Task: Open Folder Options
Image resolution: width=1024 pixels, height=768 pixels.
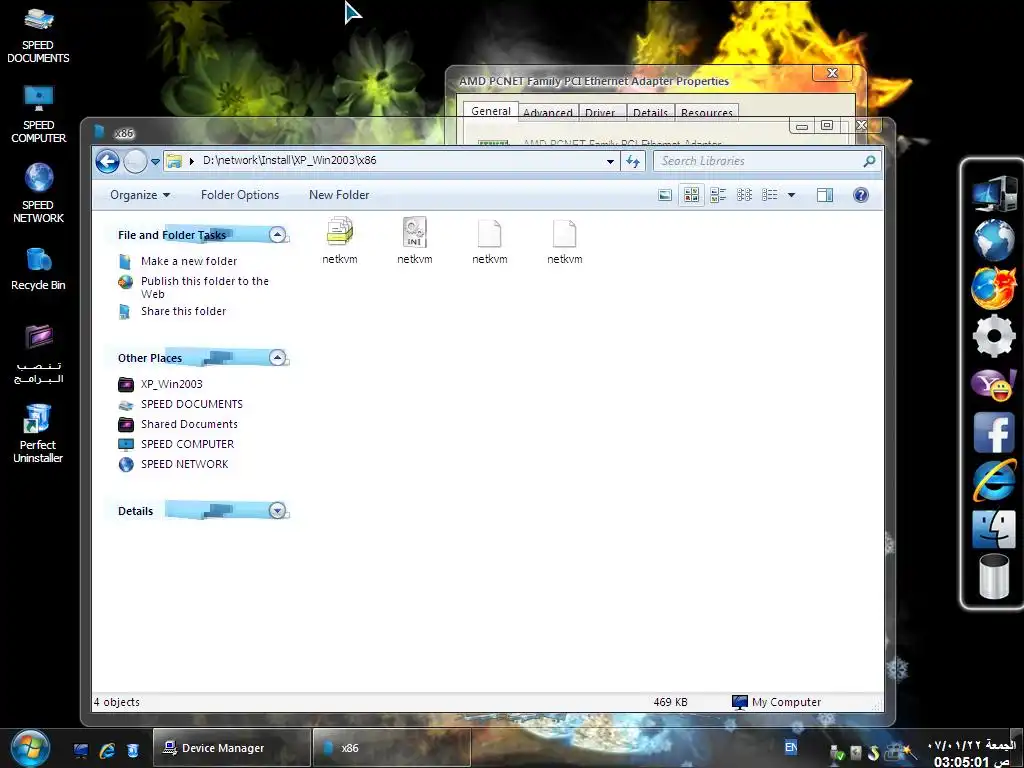Action: pyautogui.click(x=240, y=195)
